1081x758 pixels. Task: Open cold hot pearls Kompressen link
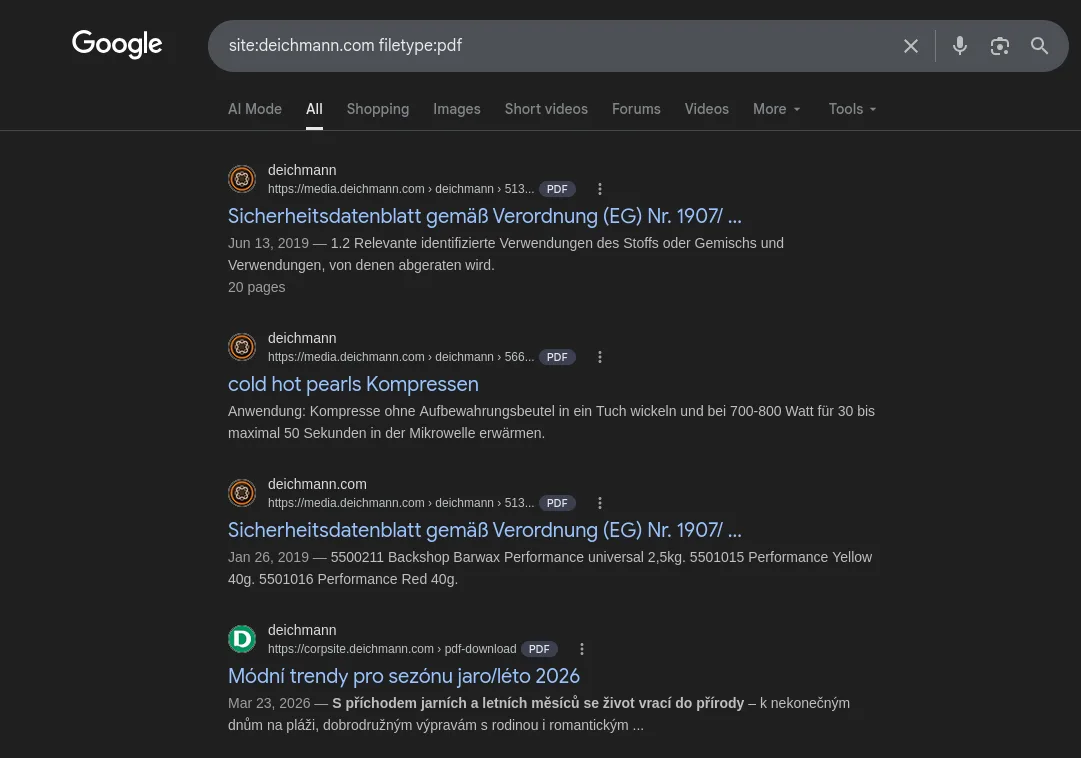coord(353,384)
